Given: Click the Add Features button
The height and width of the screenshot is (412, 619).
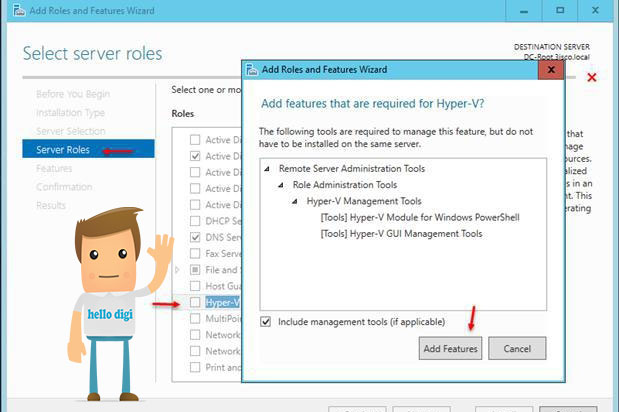Looking at the screenshot, I should [x=450, y=348].
